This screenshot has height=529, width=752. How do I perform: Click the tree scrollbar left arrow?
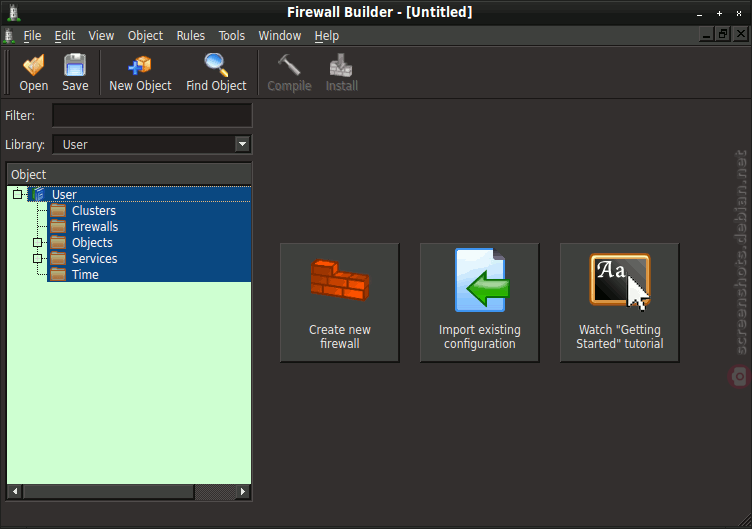15,492
